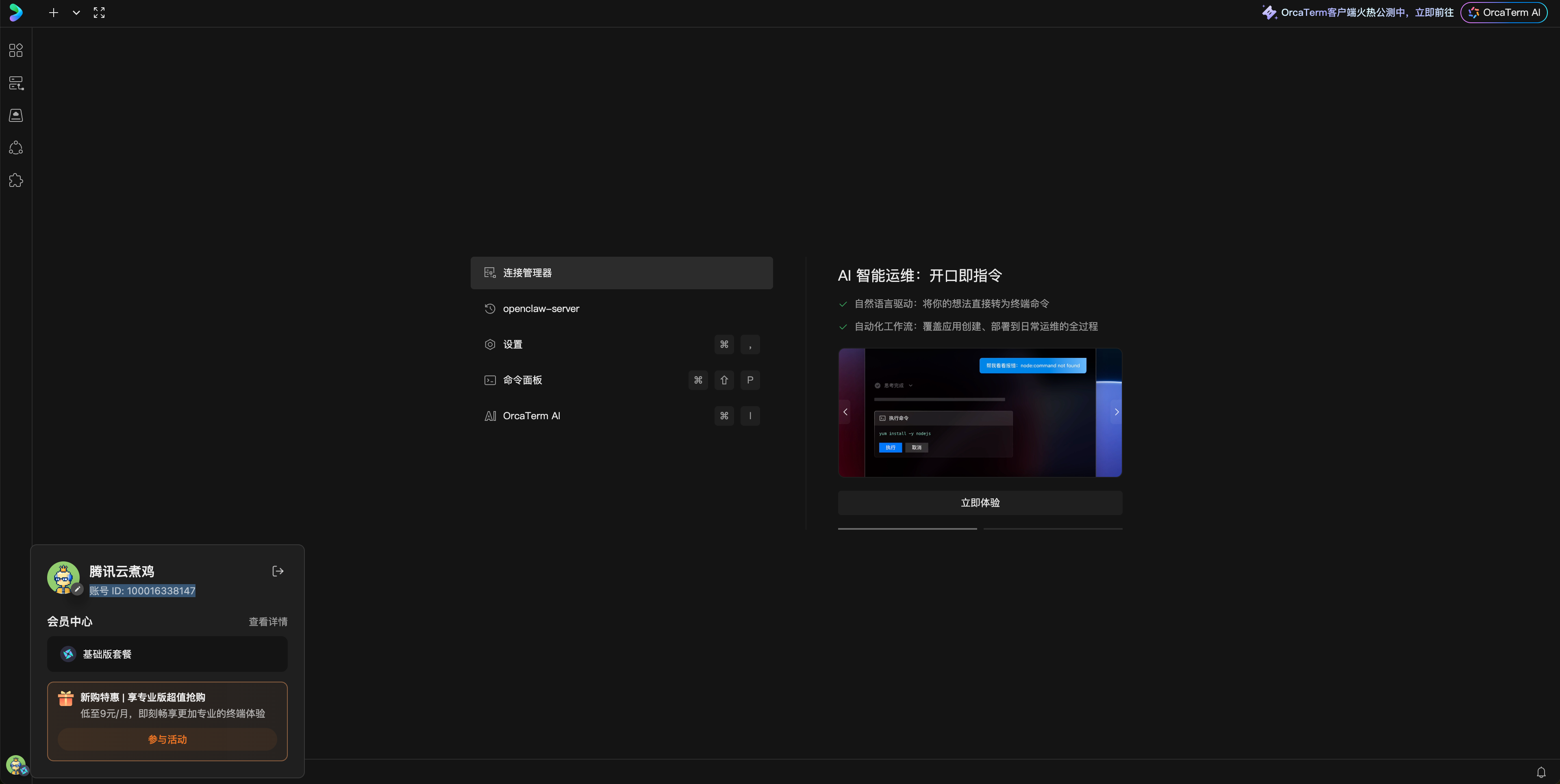Toggle fullscreen with the expand arrows icon
The width and height of the screenshot is (1560, 784).
(x=99, y=13)
